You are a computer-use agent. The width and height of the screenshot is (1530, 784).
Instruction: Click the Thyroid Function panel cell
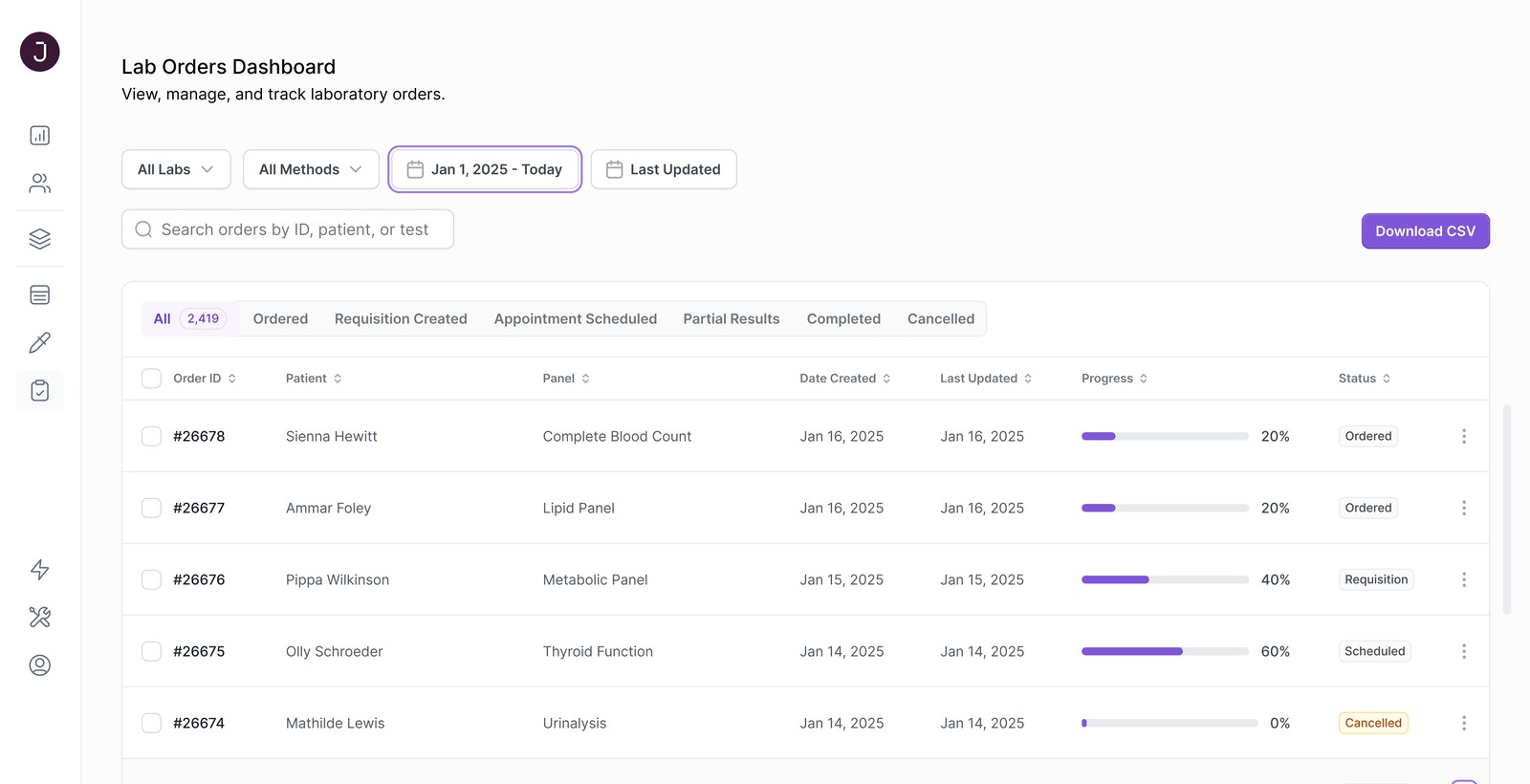[x=598, y=651]
